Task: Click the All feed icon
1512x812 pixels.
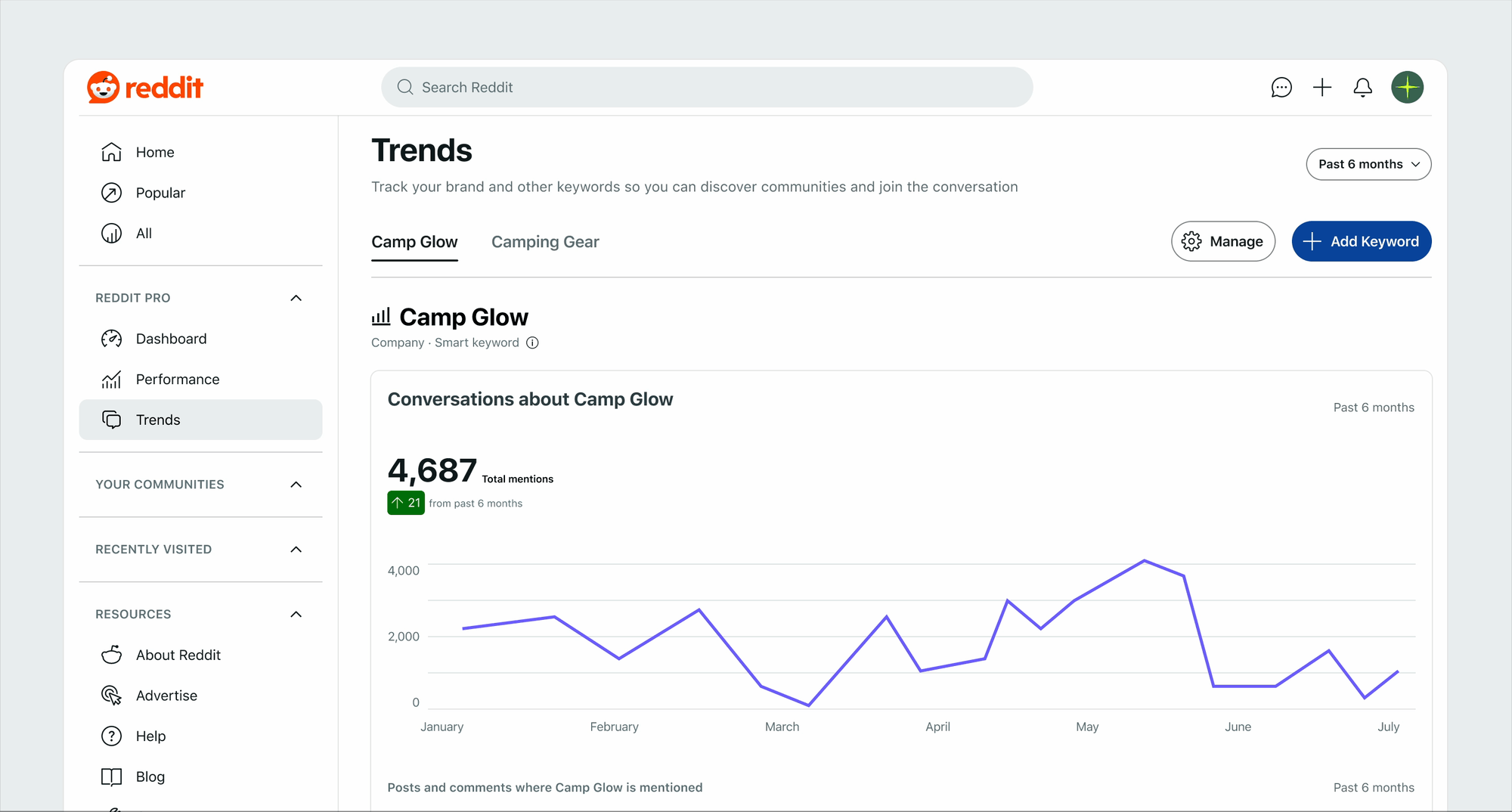Action: (x=110, y=233)
